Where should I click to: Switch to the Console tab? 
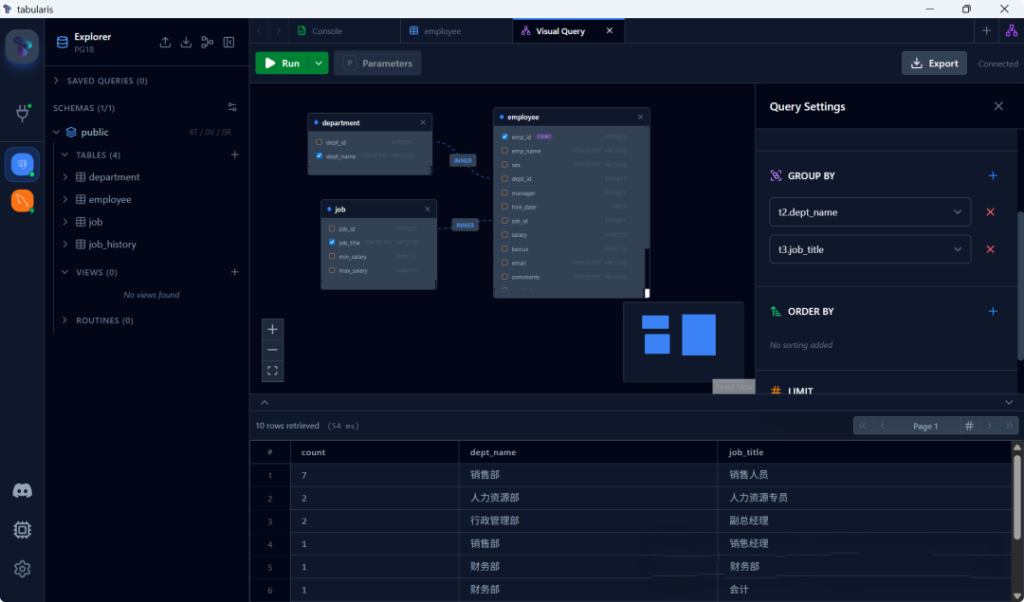point(326,31)
